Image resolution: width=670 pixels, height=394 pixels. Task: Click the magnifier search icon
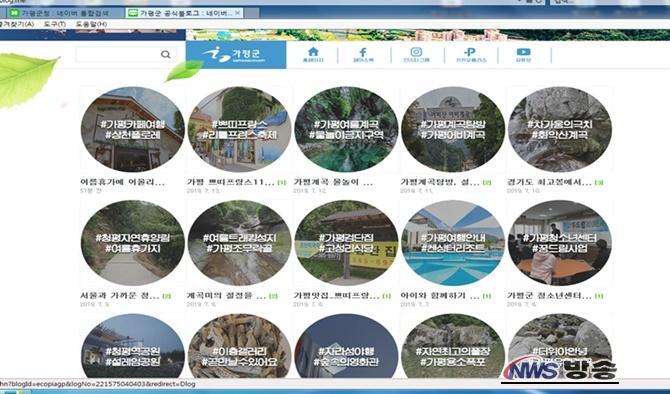click(165, 54)
